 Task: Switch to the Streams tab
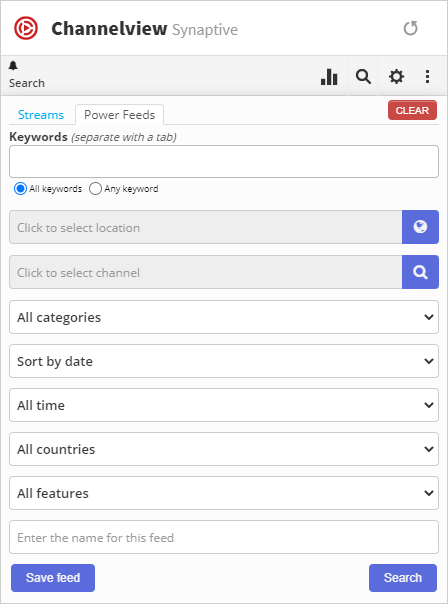tap(41, 115)
